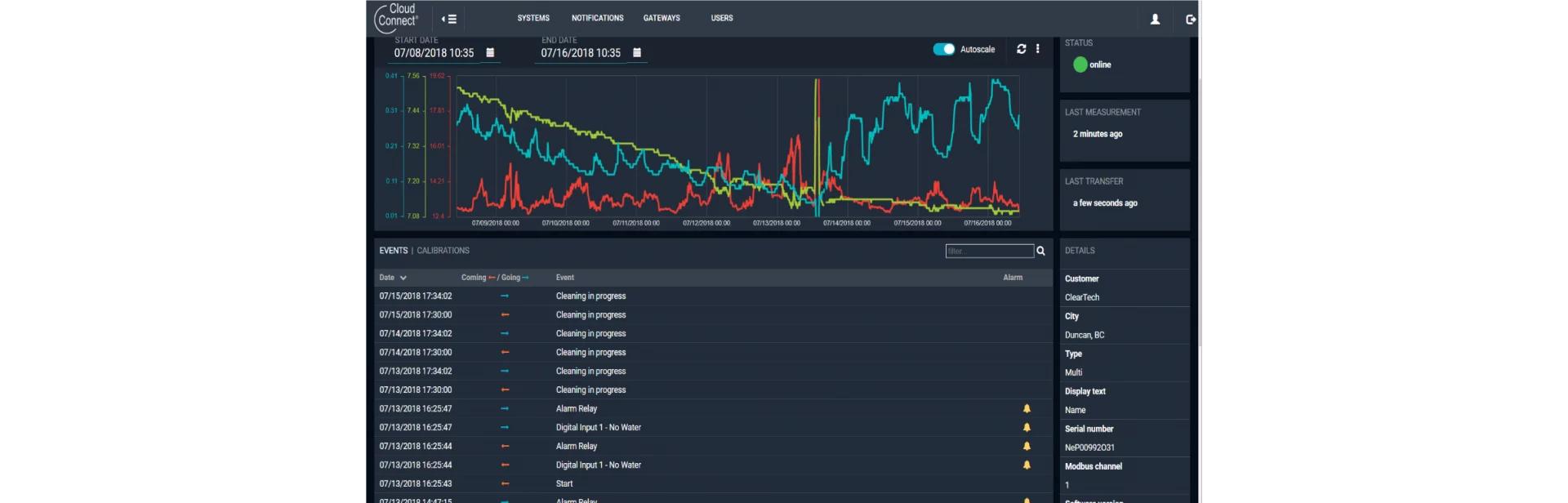Click 'Alarm Relay' event at 07/13/2018 16:25:44
This screenshot has width=1568, height=503.
577,446
